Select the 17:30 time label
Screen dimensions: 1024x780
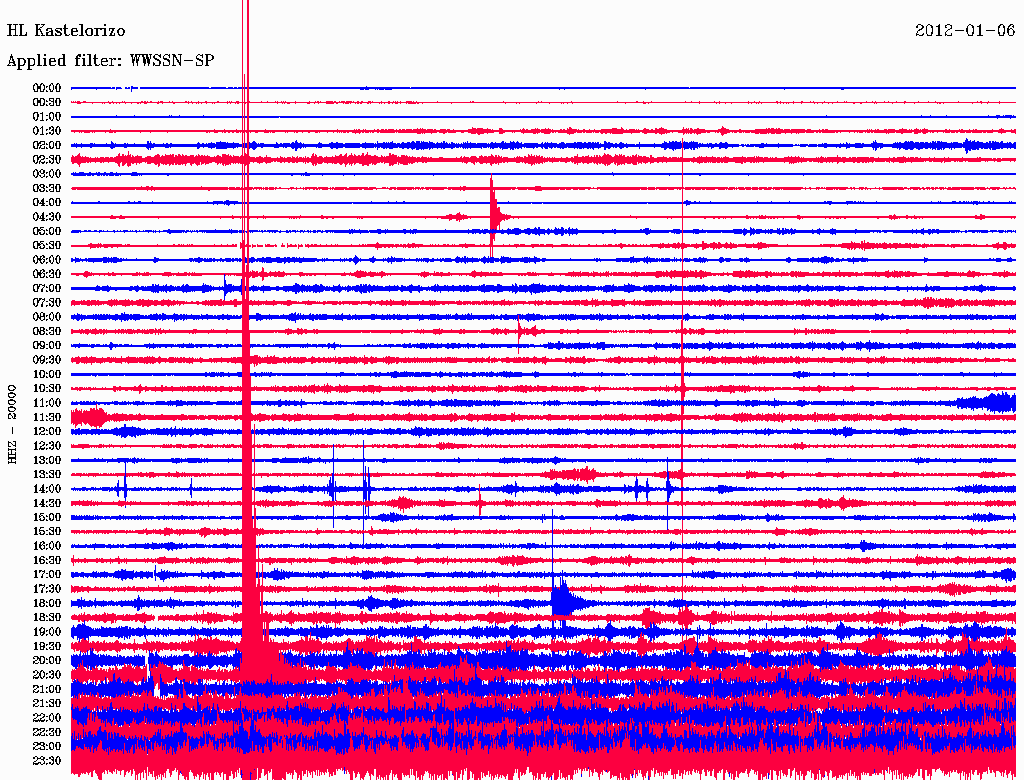[47, 589]
